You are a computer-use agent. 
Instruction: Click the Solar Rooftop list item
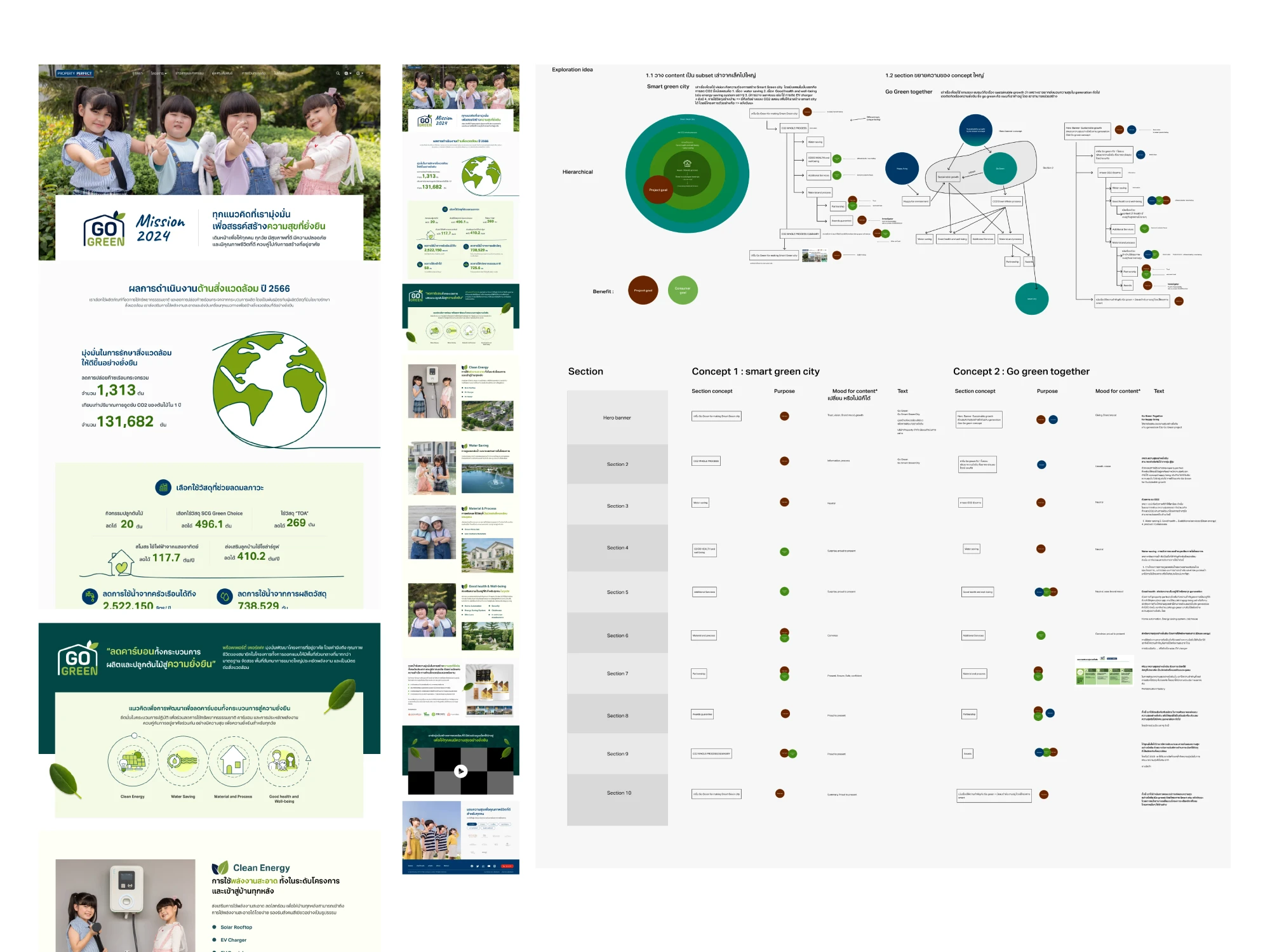(232, 927)
